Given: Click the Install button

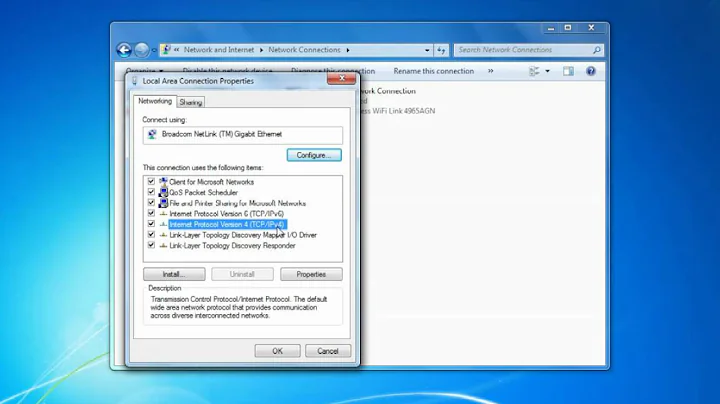Looking at the screenshot, I should [x=174, y=274].
